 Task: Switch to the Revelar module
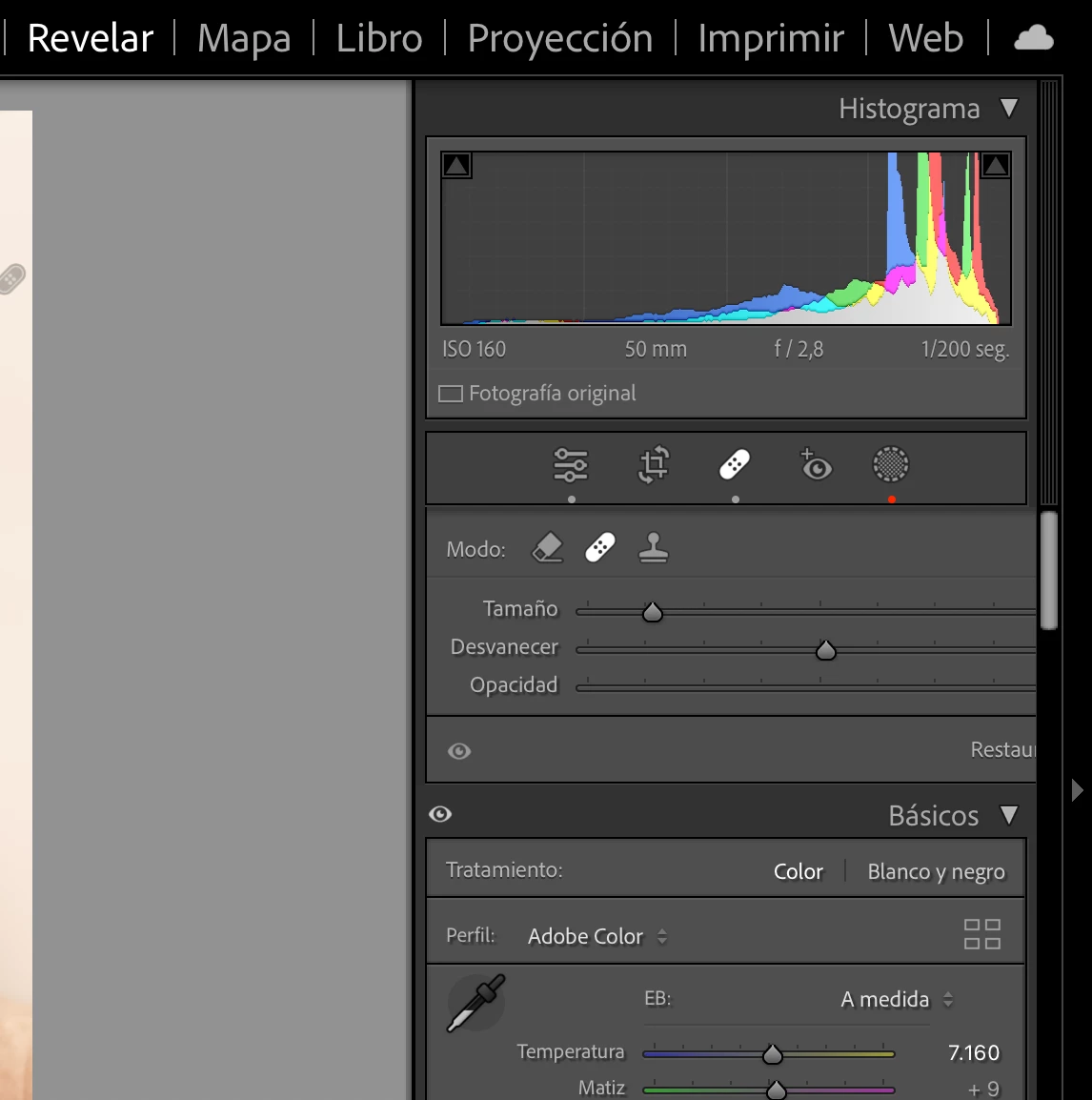[x=90, y=38]
